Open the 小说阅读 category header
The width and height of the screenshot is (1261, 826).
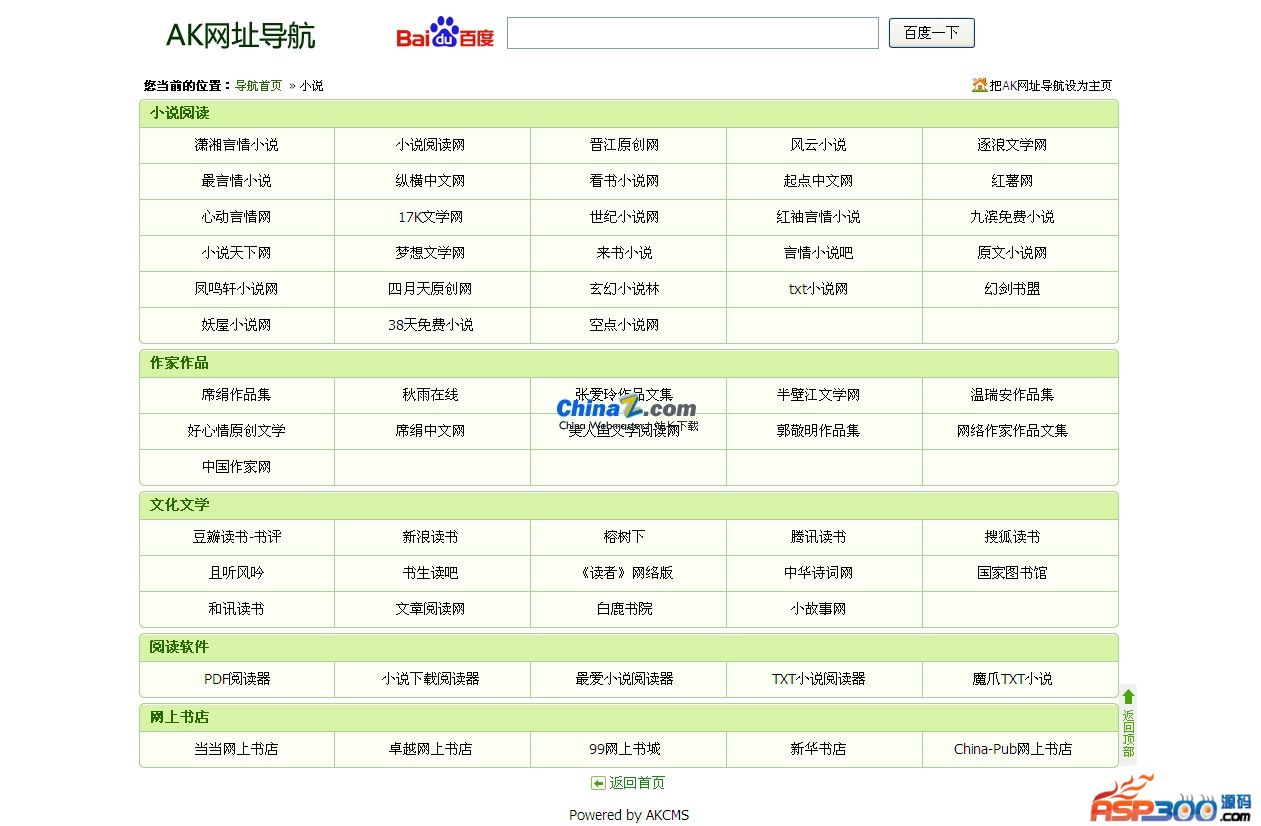pyautogui.click(x=179, y=113)
